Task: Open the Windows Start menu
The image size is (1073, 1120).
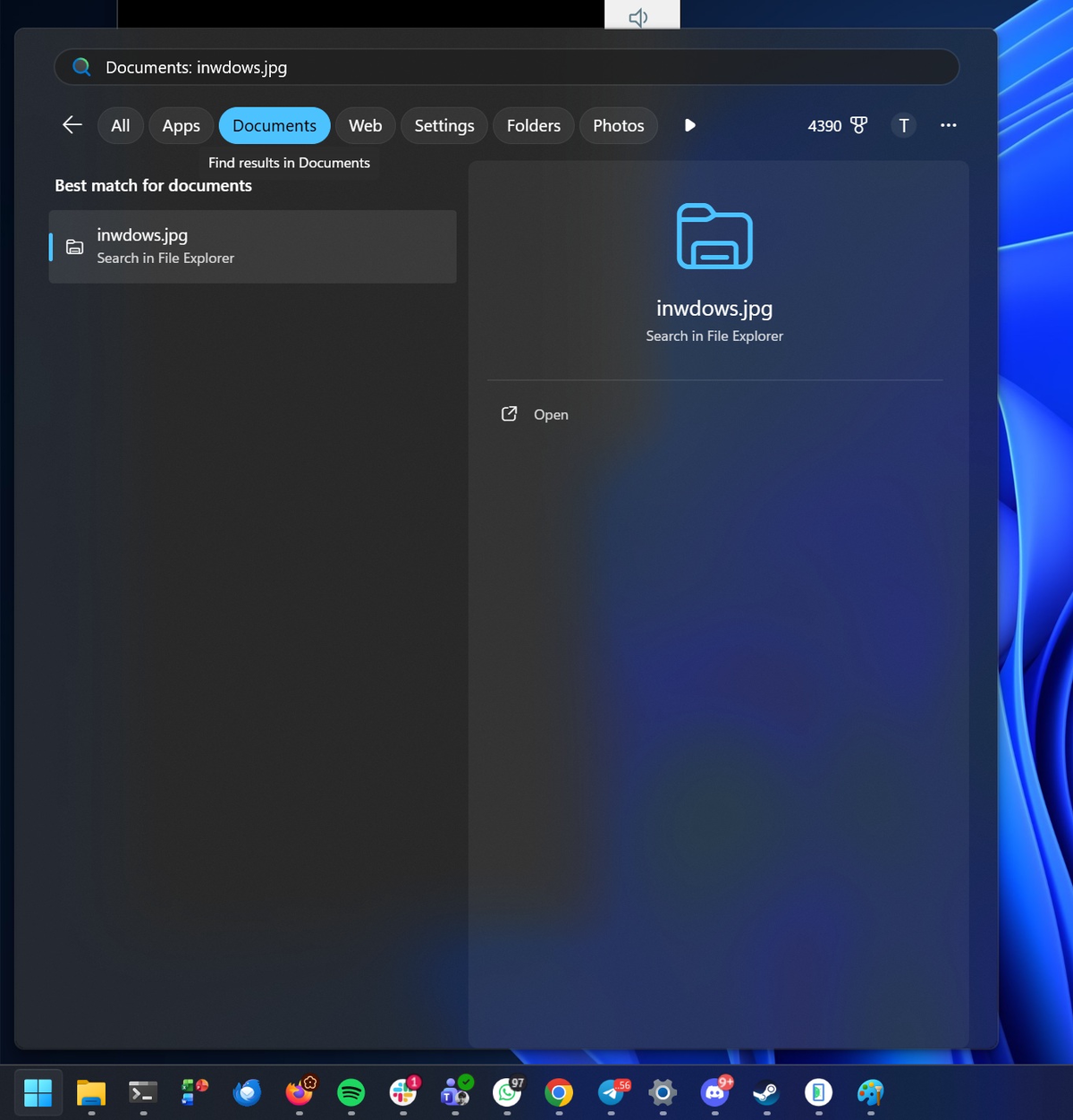Action: coord(38,1092)
